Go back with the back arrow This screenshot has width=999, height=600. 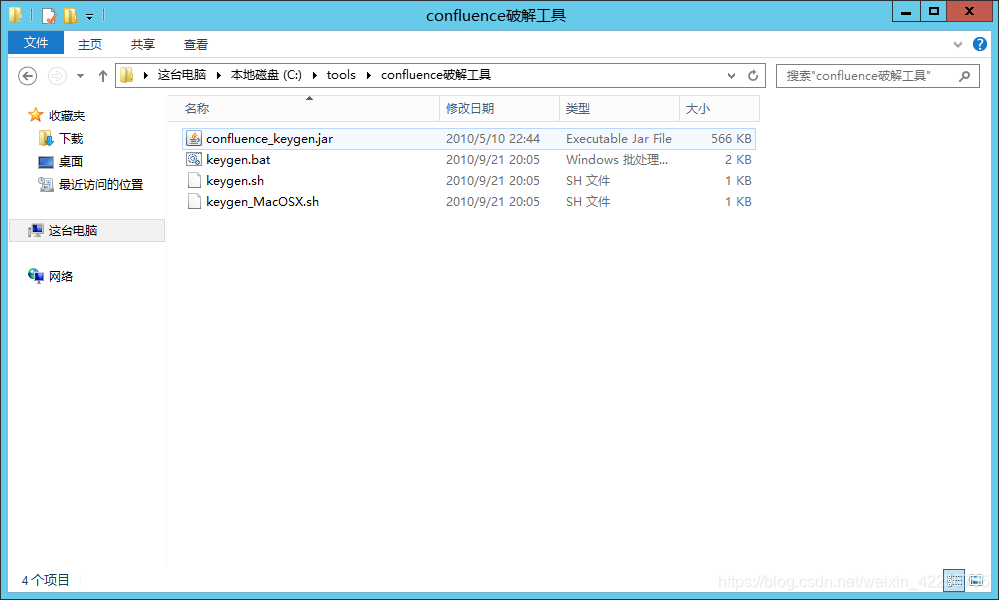coord(27,76)
